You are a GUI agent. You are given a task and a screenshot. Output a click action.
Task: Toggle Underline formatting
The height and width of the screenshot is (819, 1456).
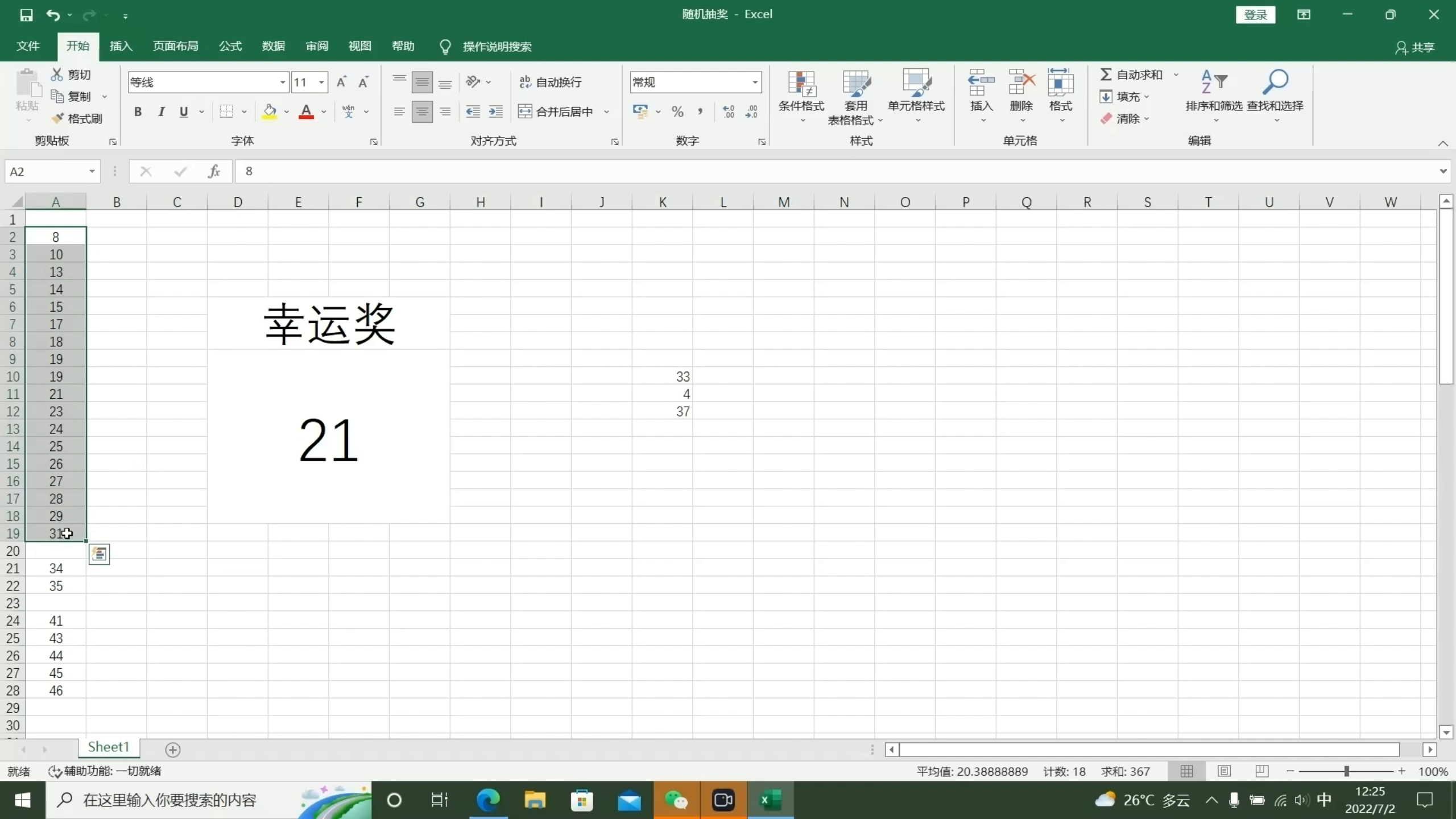[184, 111]
